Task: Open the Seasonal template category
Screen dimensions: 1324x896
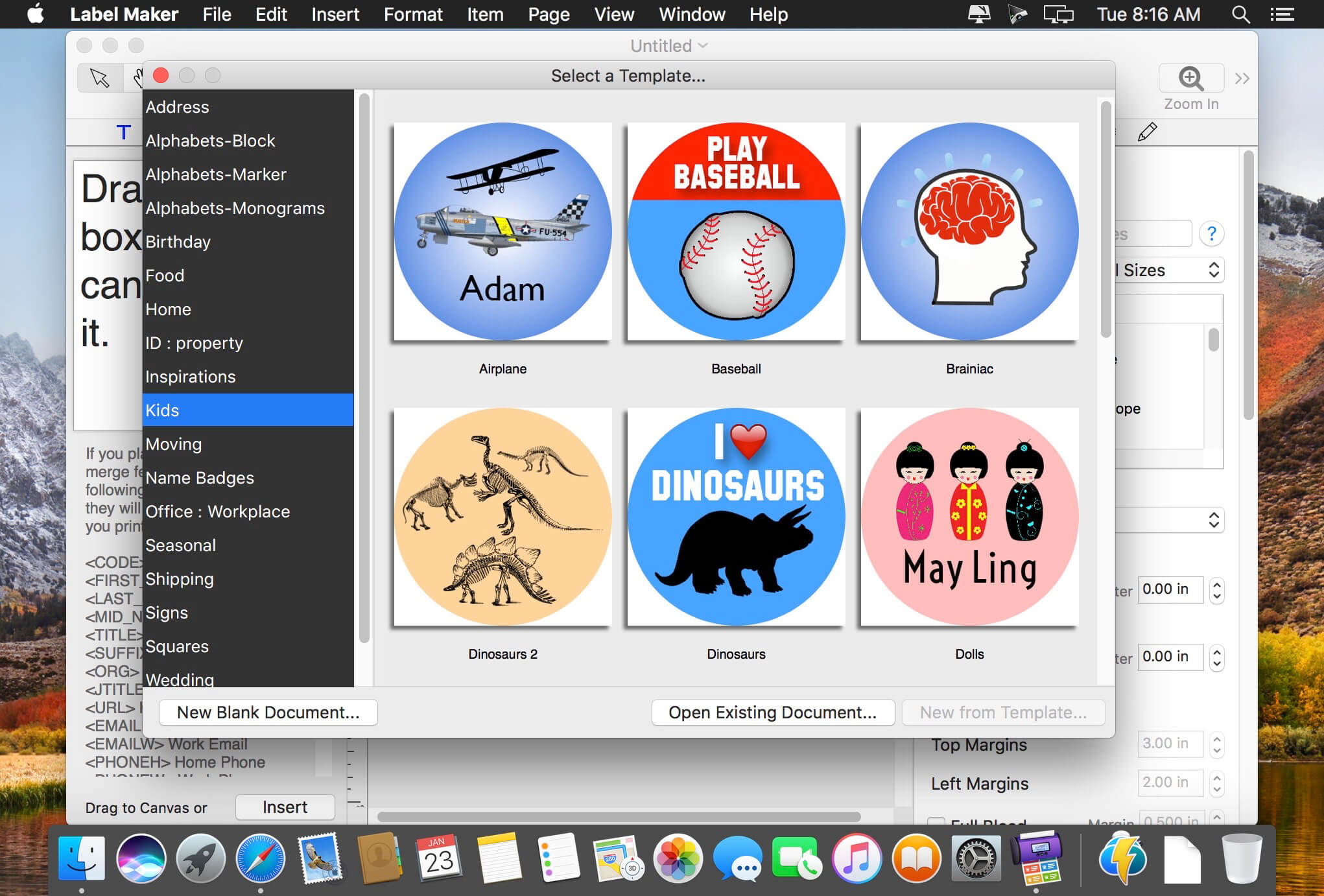Action: pos(180,545)
